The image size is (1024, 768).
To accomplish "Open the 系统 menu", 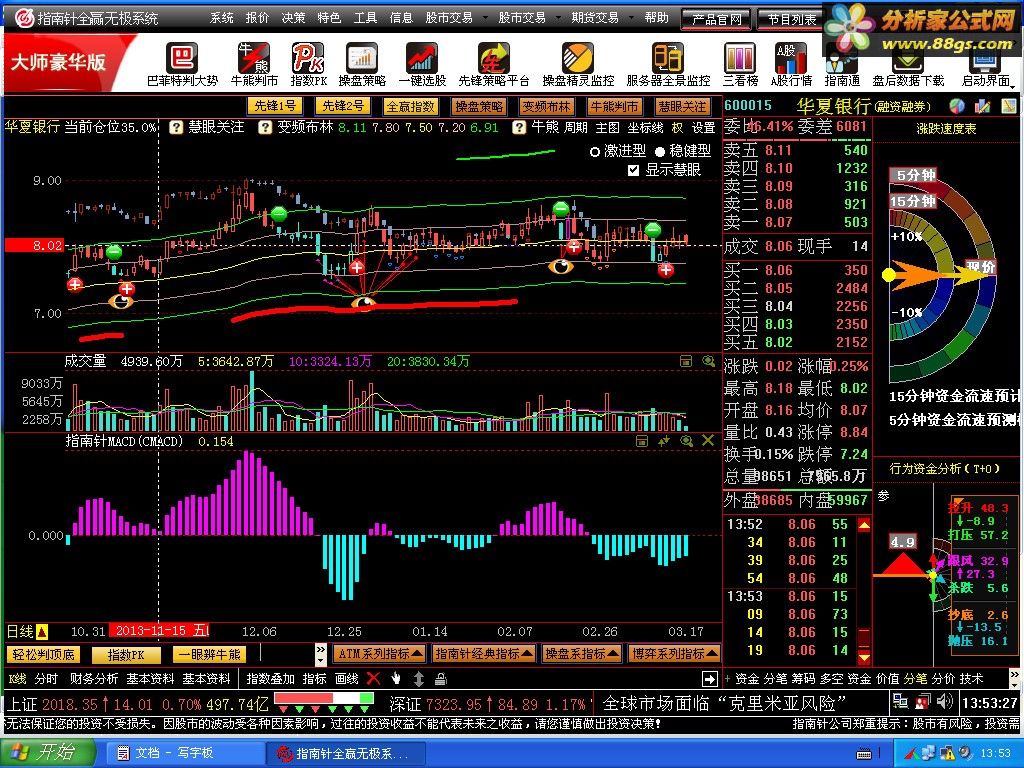I will click(x=222, y=18).
